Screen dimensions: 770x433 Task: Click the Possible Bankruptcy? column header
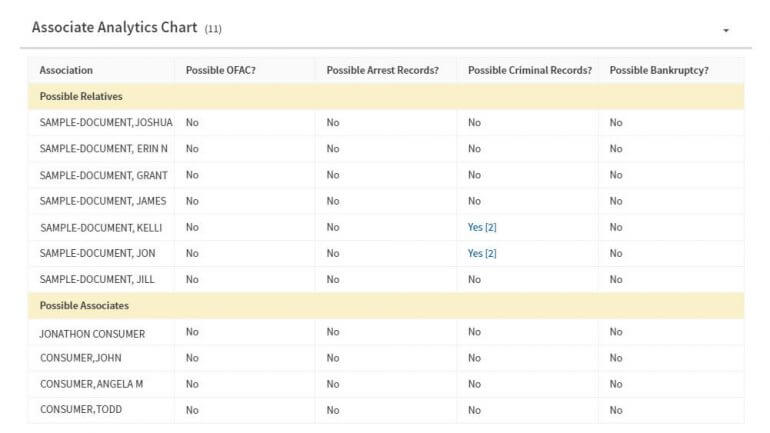[659, 70]
